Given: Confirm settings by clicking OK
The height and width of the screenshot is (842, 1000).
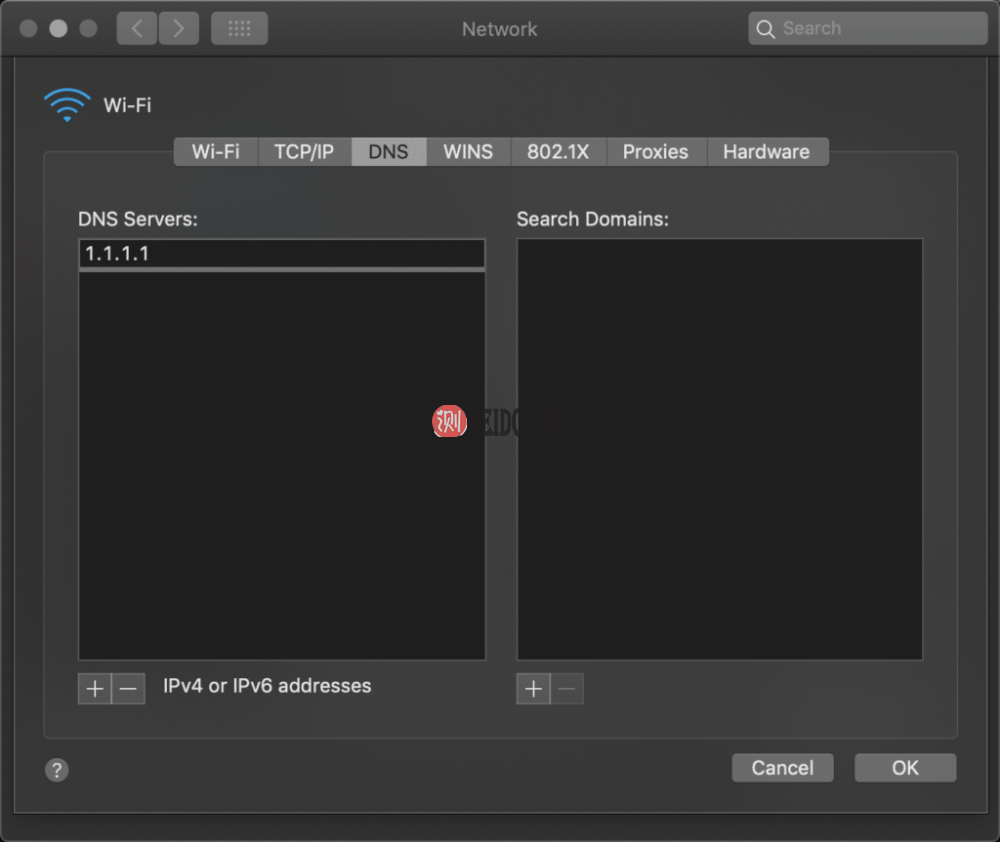Looking at the screenshot, I should point(904,767).
